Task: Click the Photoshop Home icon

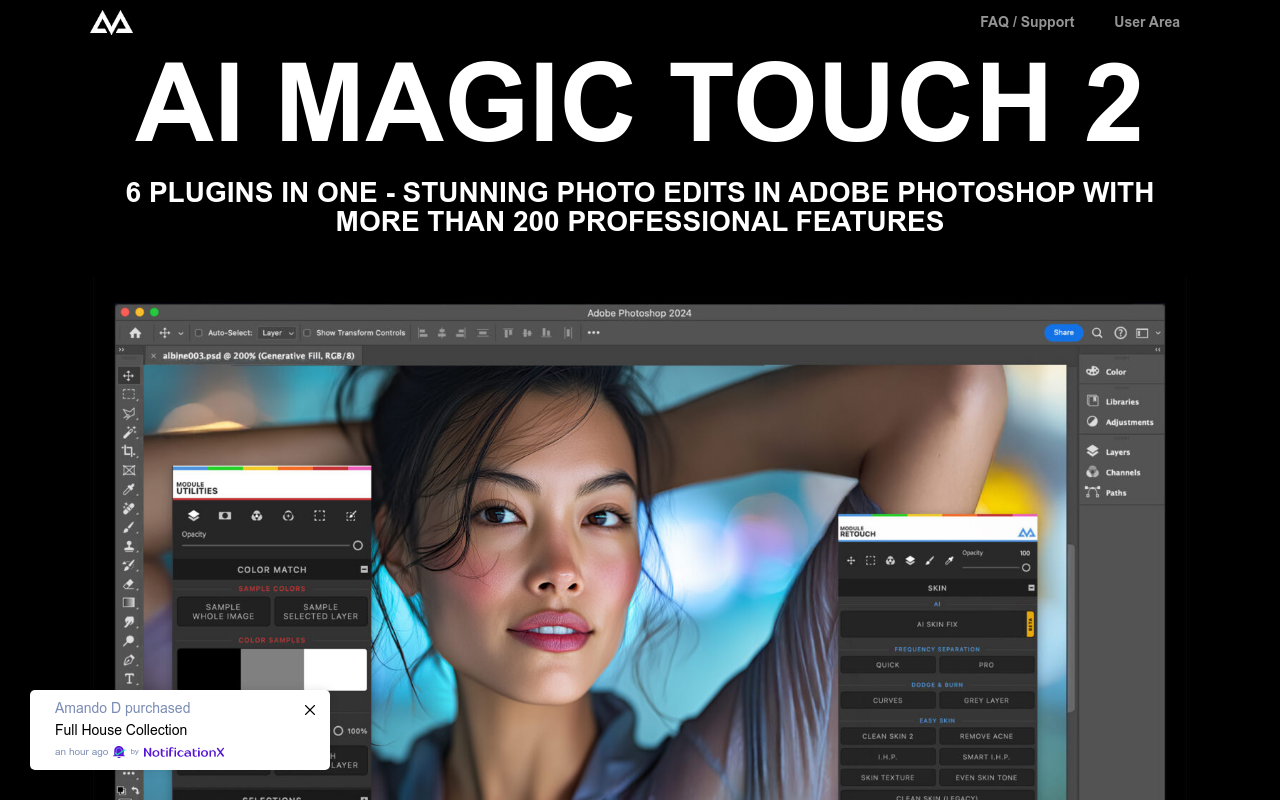Action: coord(135,333)
